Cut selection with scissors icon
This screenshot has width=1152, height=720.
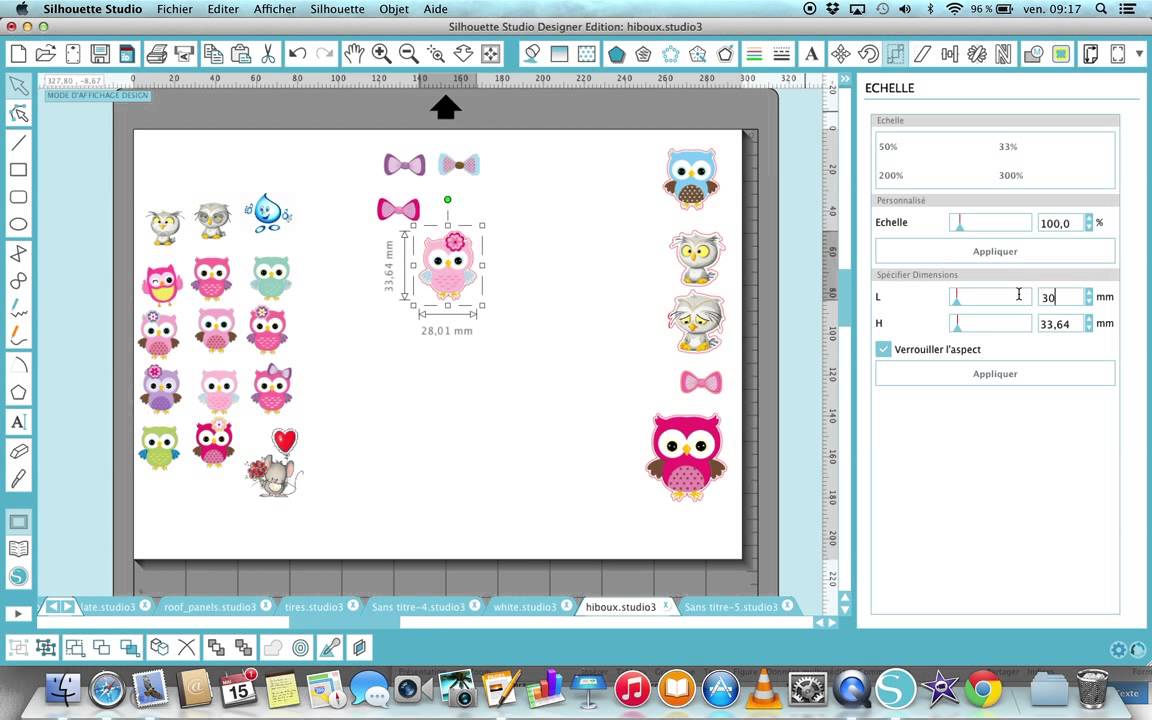(268, 54)
